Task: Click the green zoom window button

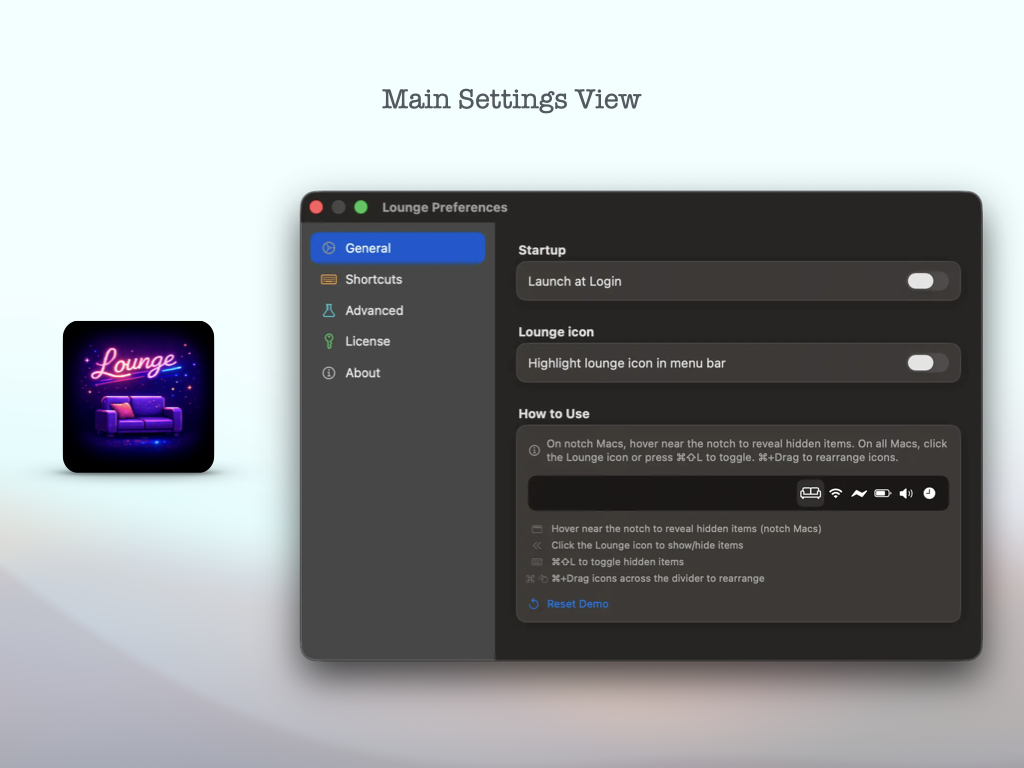Action: point(360,207)
